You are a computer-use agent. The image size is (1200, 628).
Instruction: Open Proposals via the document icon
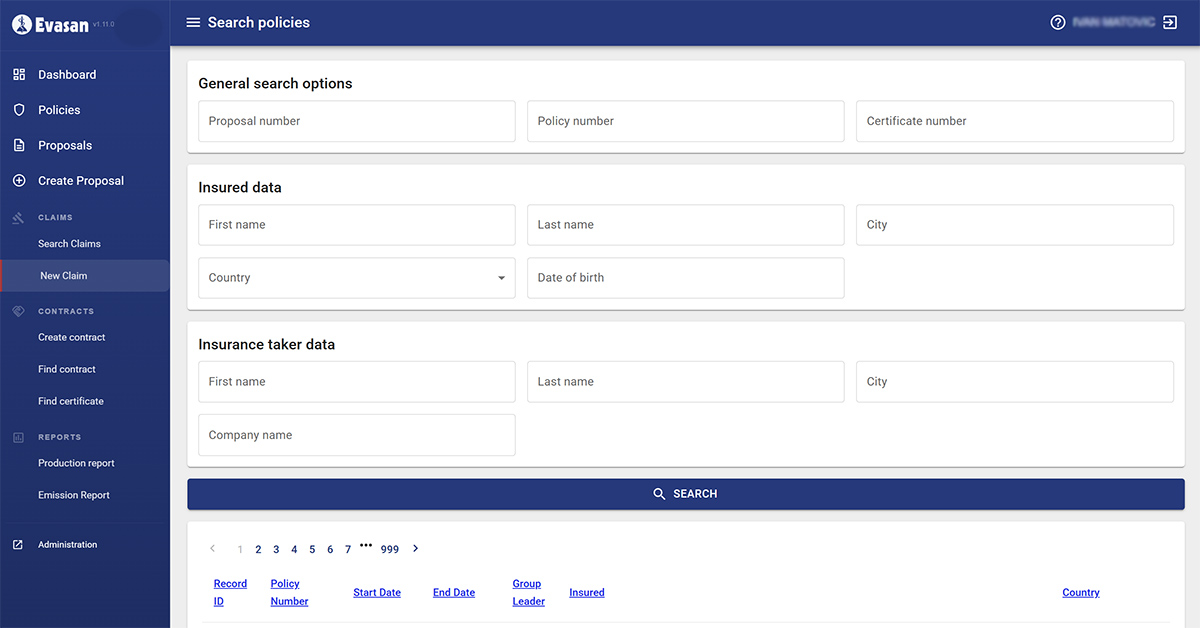tap(18, 145)
